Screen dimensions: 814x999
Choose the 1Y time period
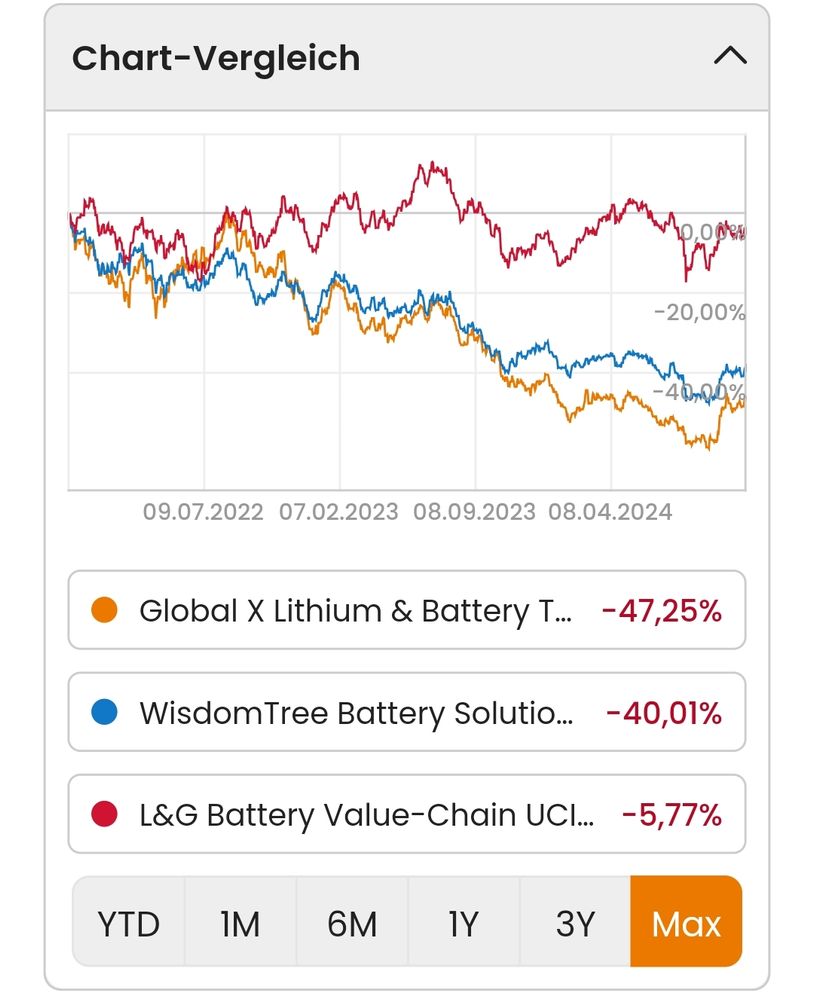point(463,923)
